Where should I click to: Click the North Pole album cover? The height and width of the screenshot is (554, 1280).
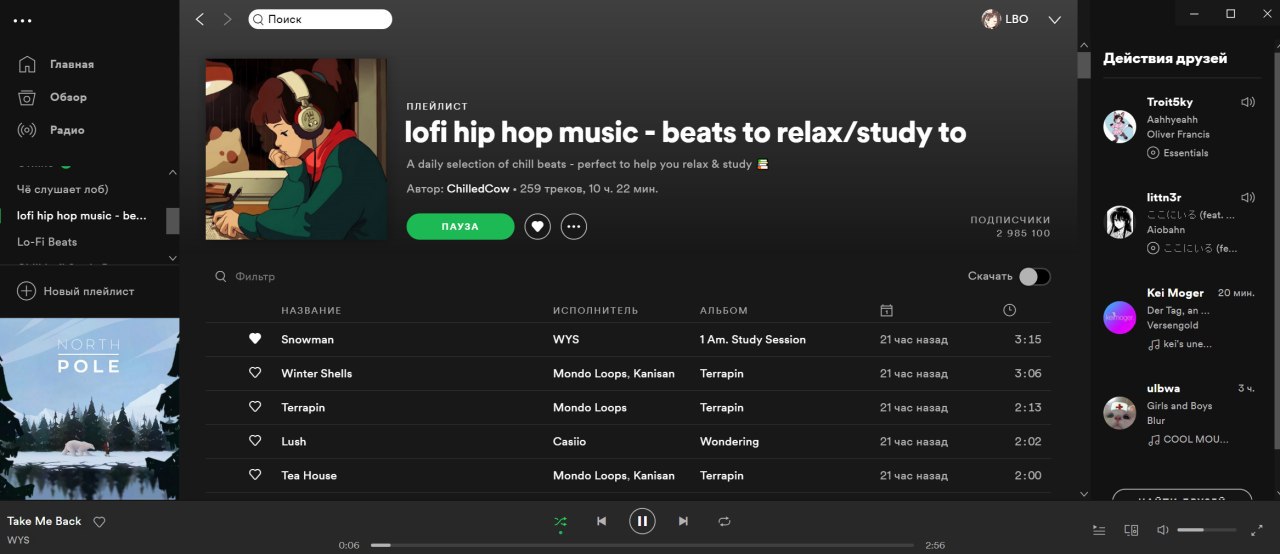click(90, 409)
